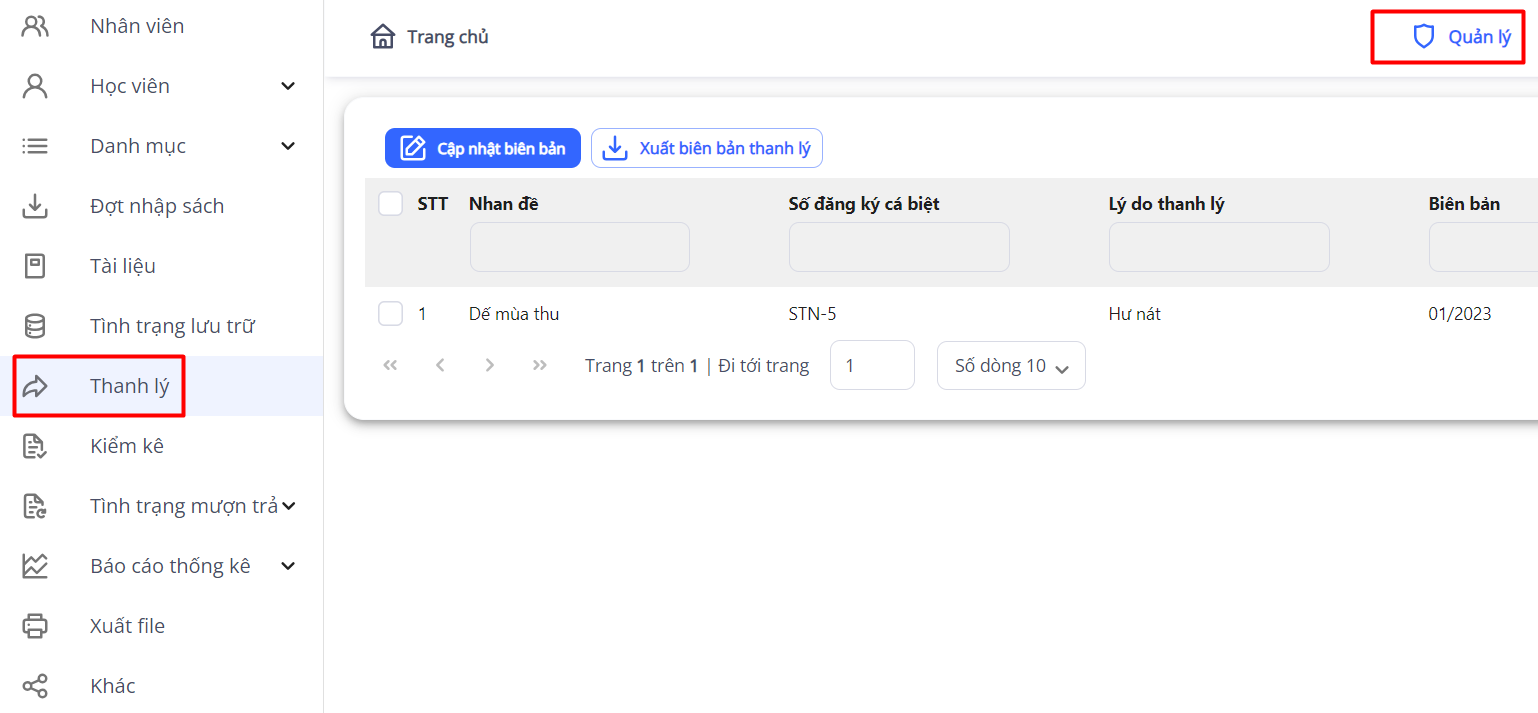Tick the select-all checkbox in table header
The image size is (1538, 713).
390,204
